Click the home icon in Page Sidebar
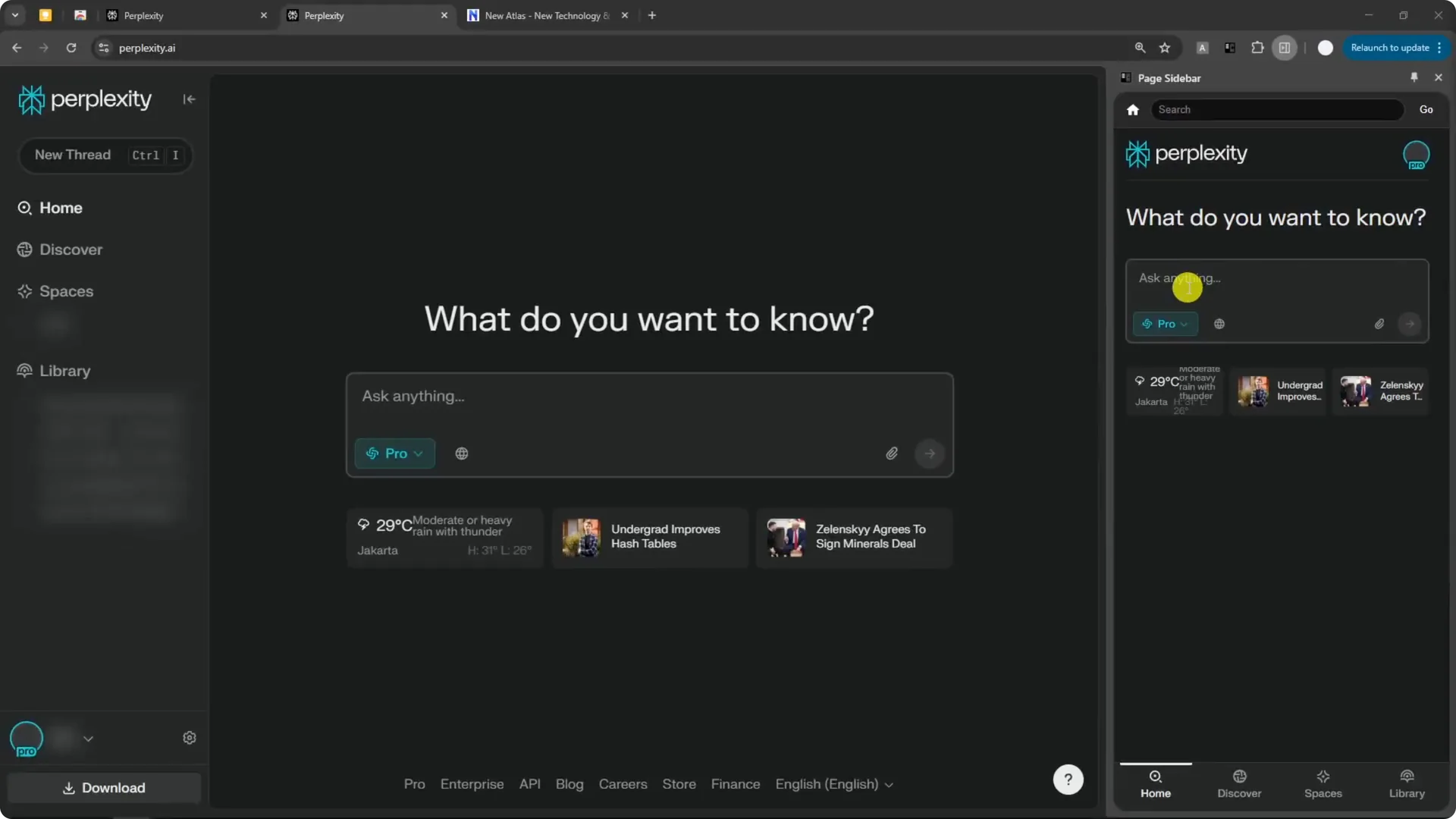The height and width of the screenshot is (819, 1456). point(1133,109)
